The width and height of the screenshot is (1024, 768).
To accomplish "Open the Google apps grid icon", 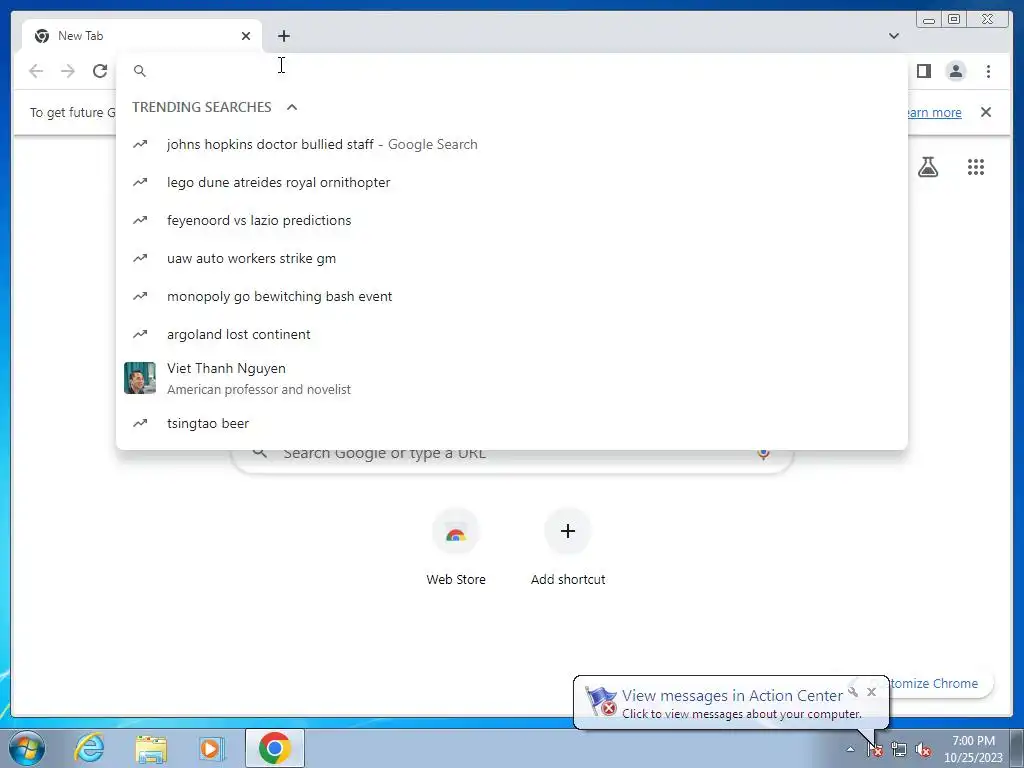I will [x=976, y=167].
